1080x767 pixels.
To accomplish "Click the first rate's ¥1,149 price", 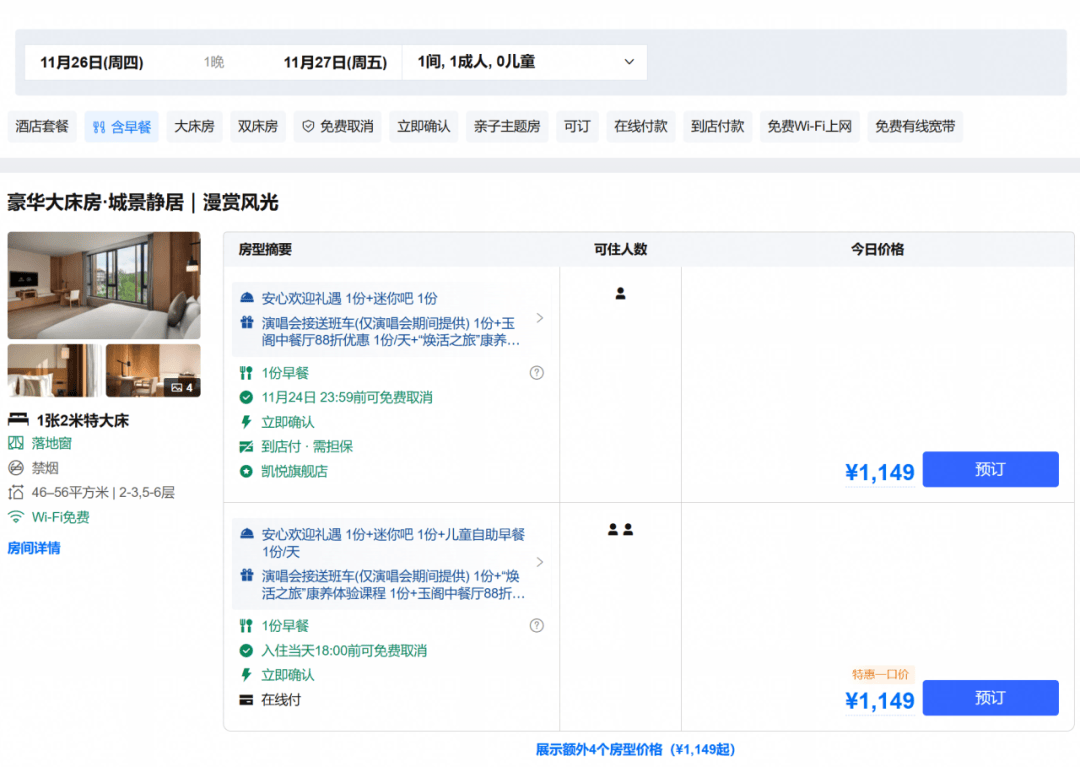I will point(880,472).
